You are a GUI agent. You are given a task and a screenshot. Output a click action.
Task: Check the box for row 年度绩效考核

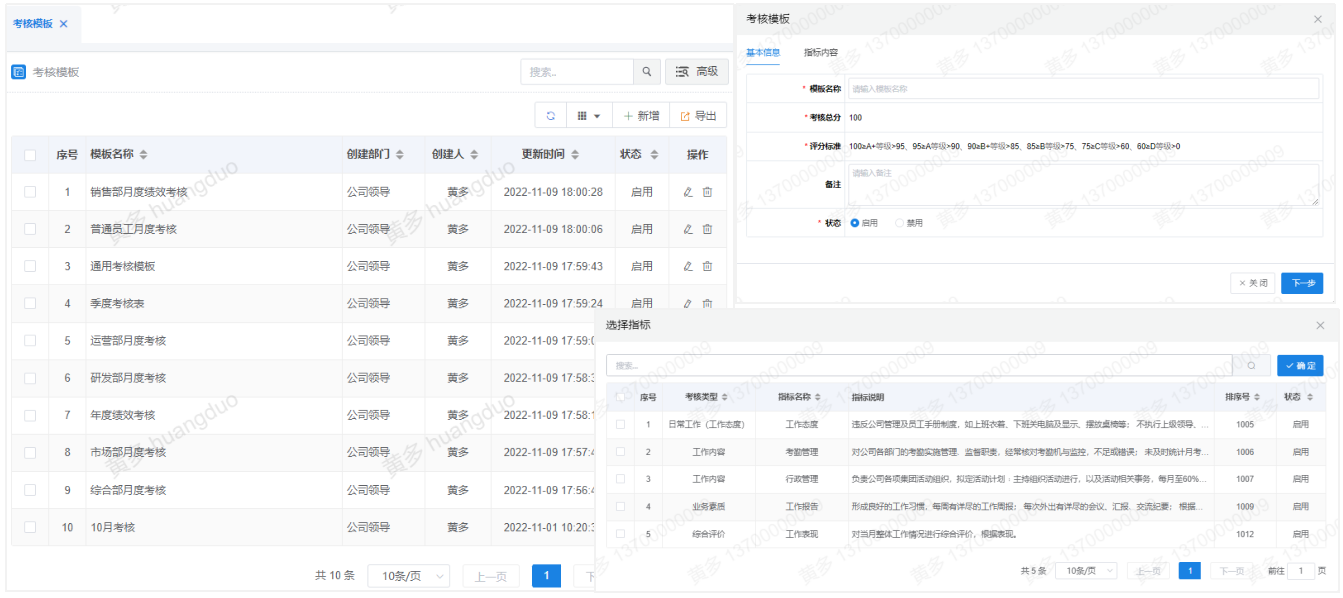click(30, 415)
